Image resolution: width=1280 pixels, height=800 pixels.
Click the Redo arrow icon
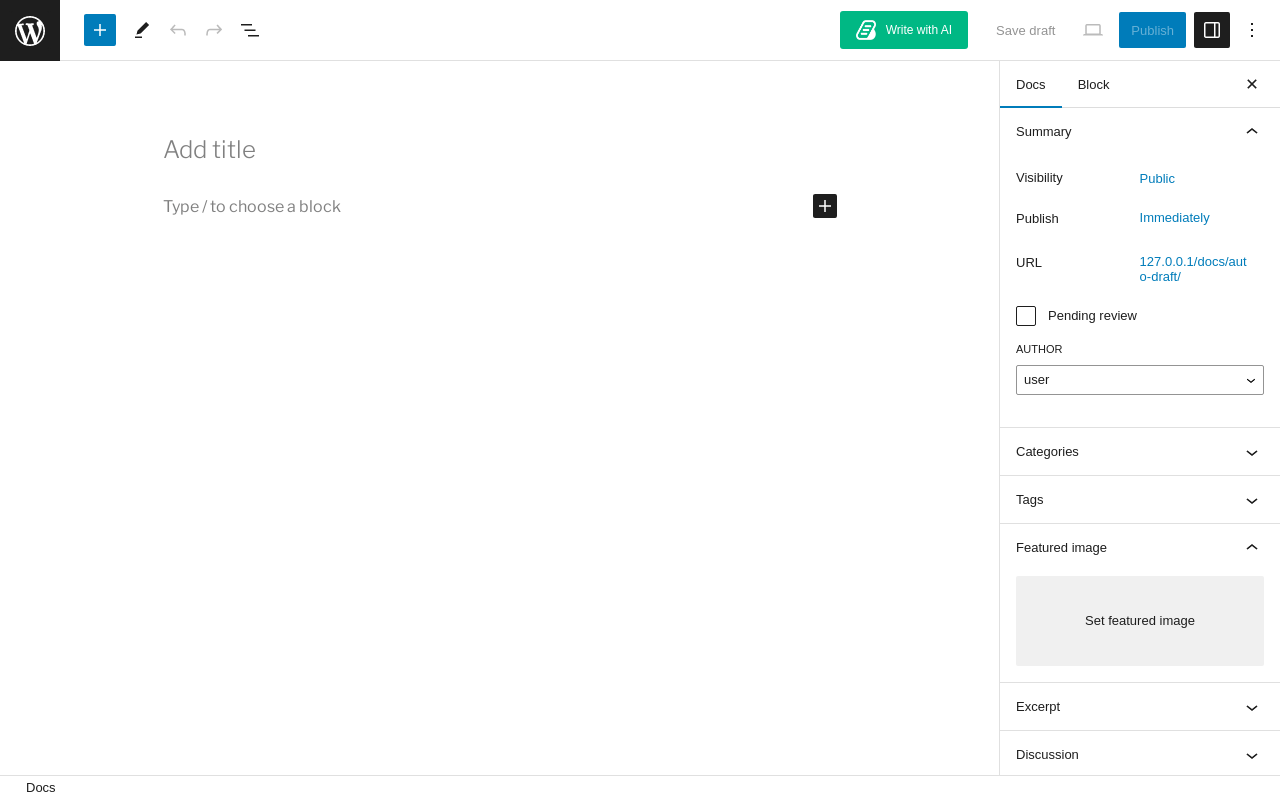[x=214, y=30]
